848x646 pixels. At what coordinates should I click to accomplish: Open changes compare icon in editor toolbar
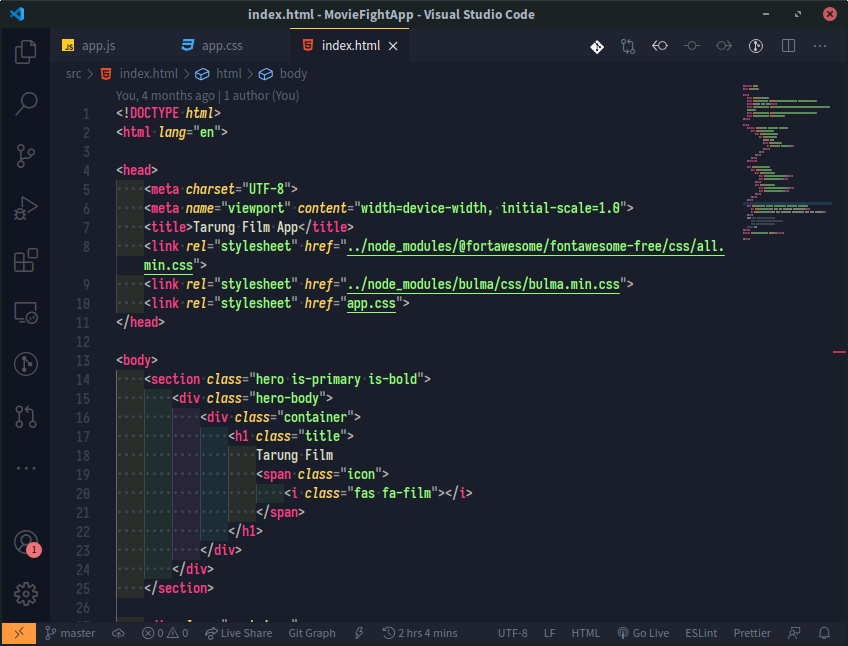(628, 47)
